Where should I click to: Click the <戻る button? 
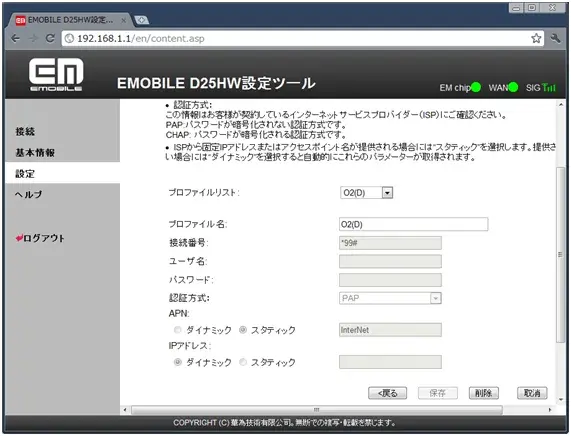click(x=387, y=393)
